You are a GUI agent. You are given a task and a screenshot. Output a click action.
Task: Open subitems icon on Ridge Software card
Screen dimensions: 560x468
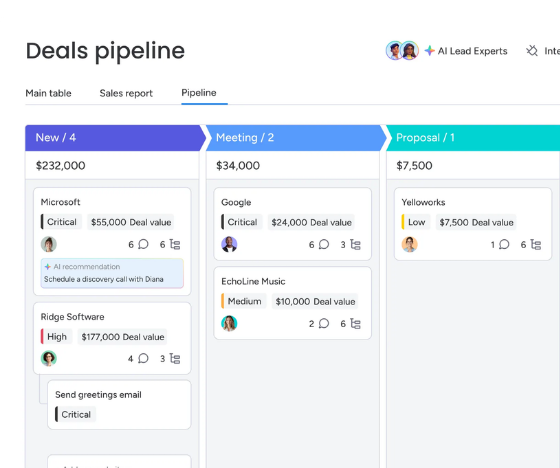coord(175,358)
